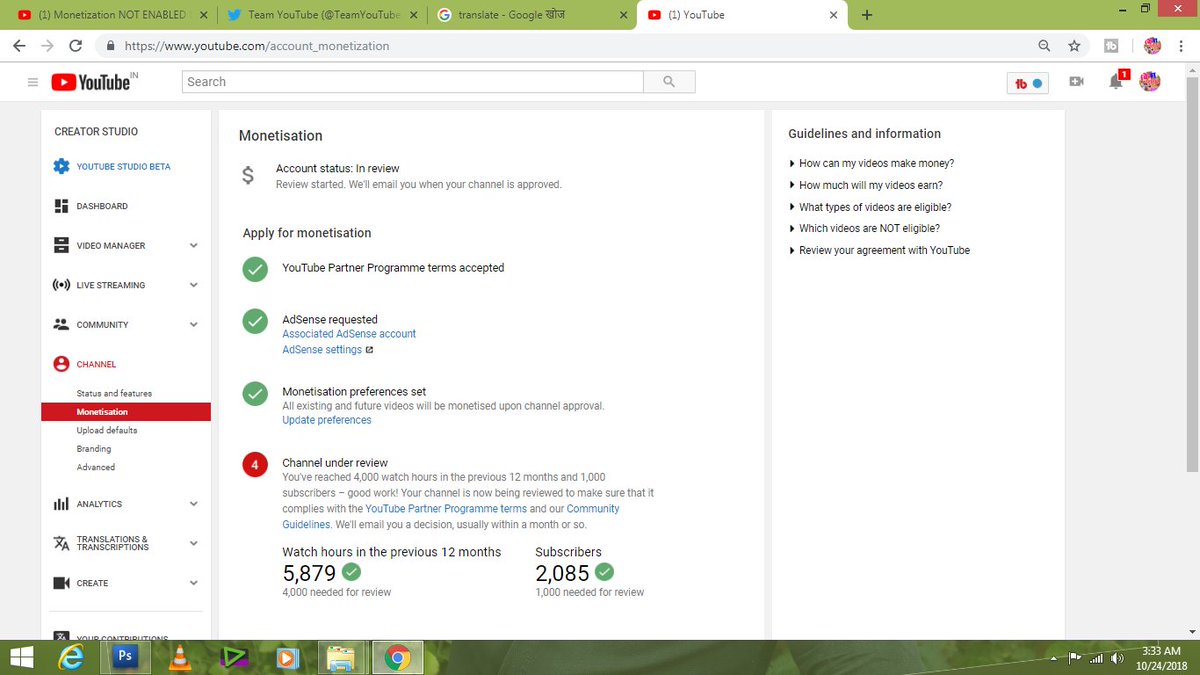Screen dimensions: 1200x675
Task: Expand 'What types of videos are eligible?'
Action: pos(870,207)
